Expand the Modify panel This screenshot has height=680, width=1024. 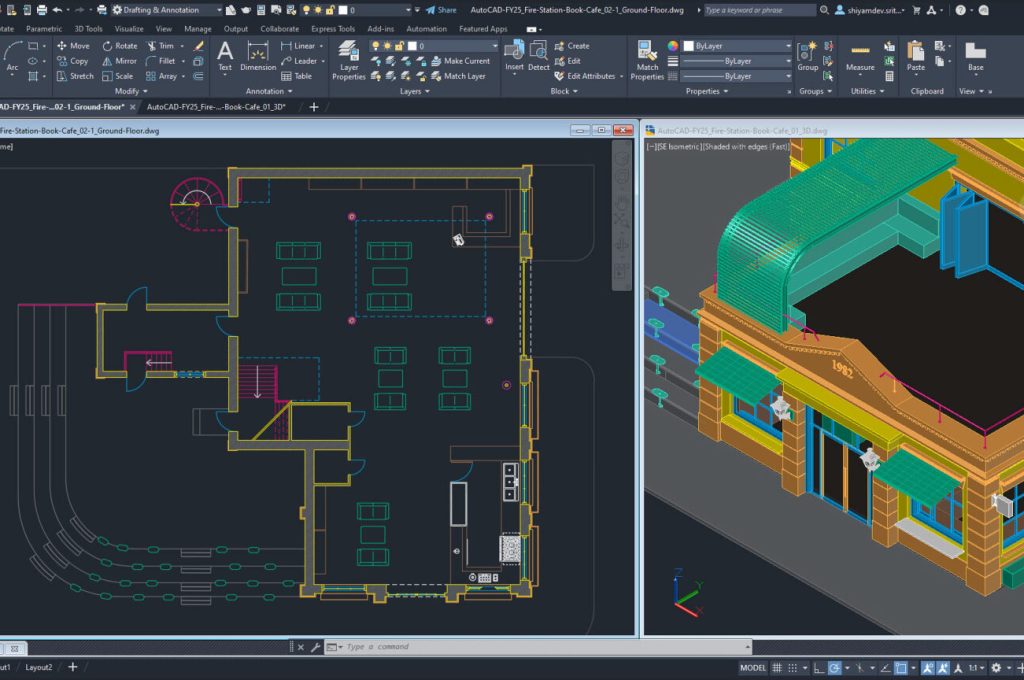click(x=131, y=91)
